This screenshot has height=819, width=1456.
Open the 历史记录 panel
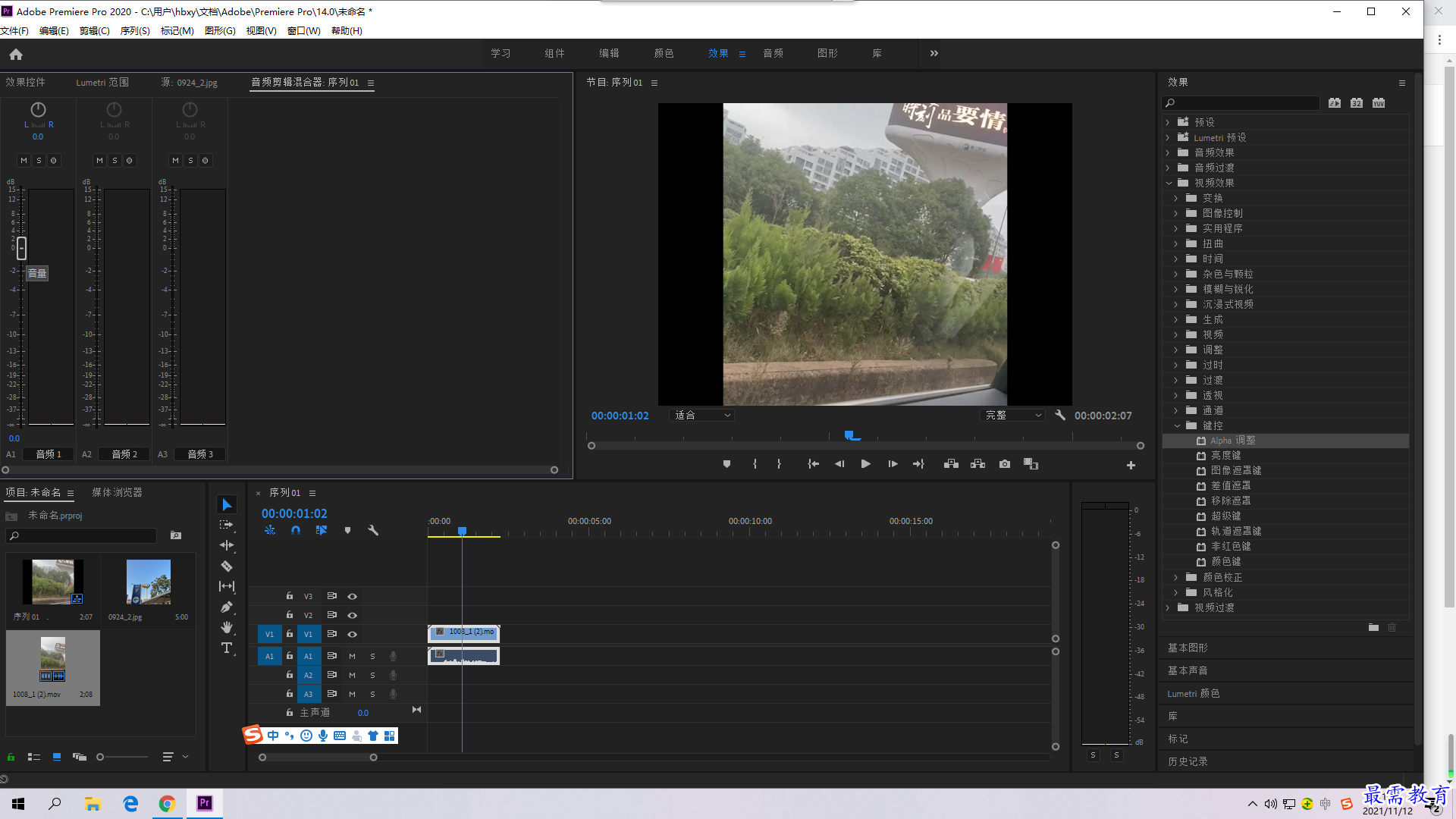1188,761
